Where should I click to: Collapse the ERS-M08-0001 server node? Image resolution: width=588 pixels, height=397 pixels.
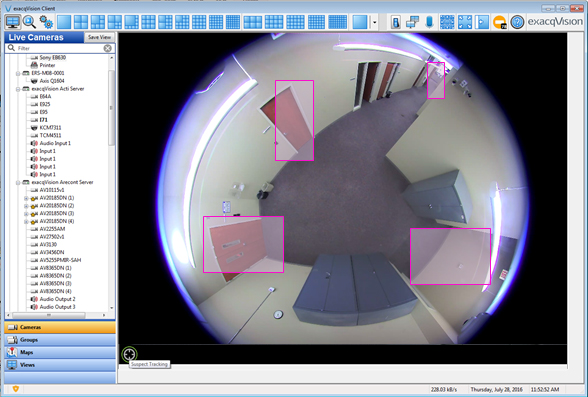pyautogui.click(x=18, y=73)
